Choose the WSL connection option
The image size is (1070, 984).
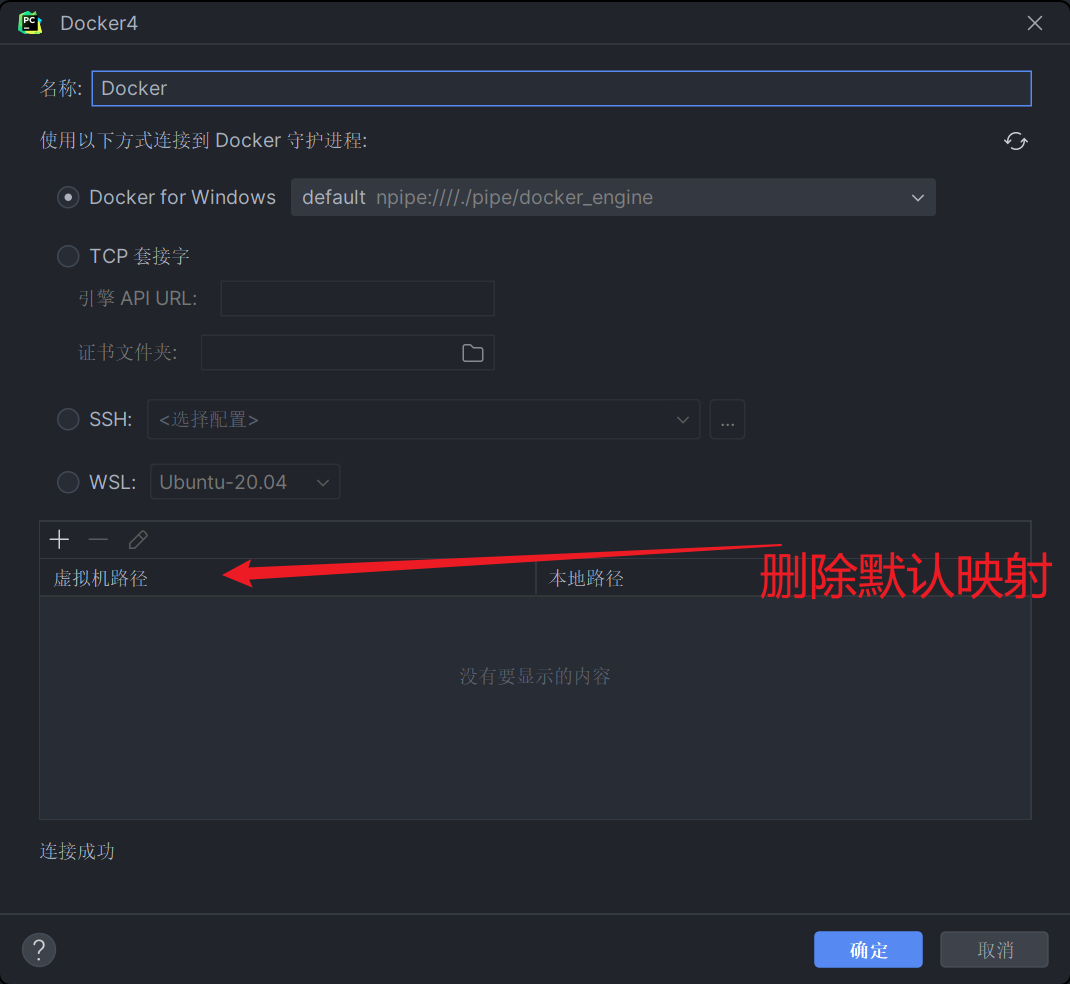point(68,482)
